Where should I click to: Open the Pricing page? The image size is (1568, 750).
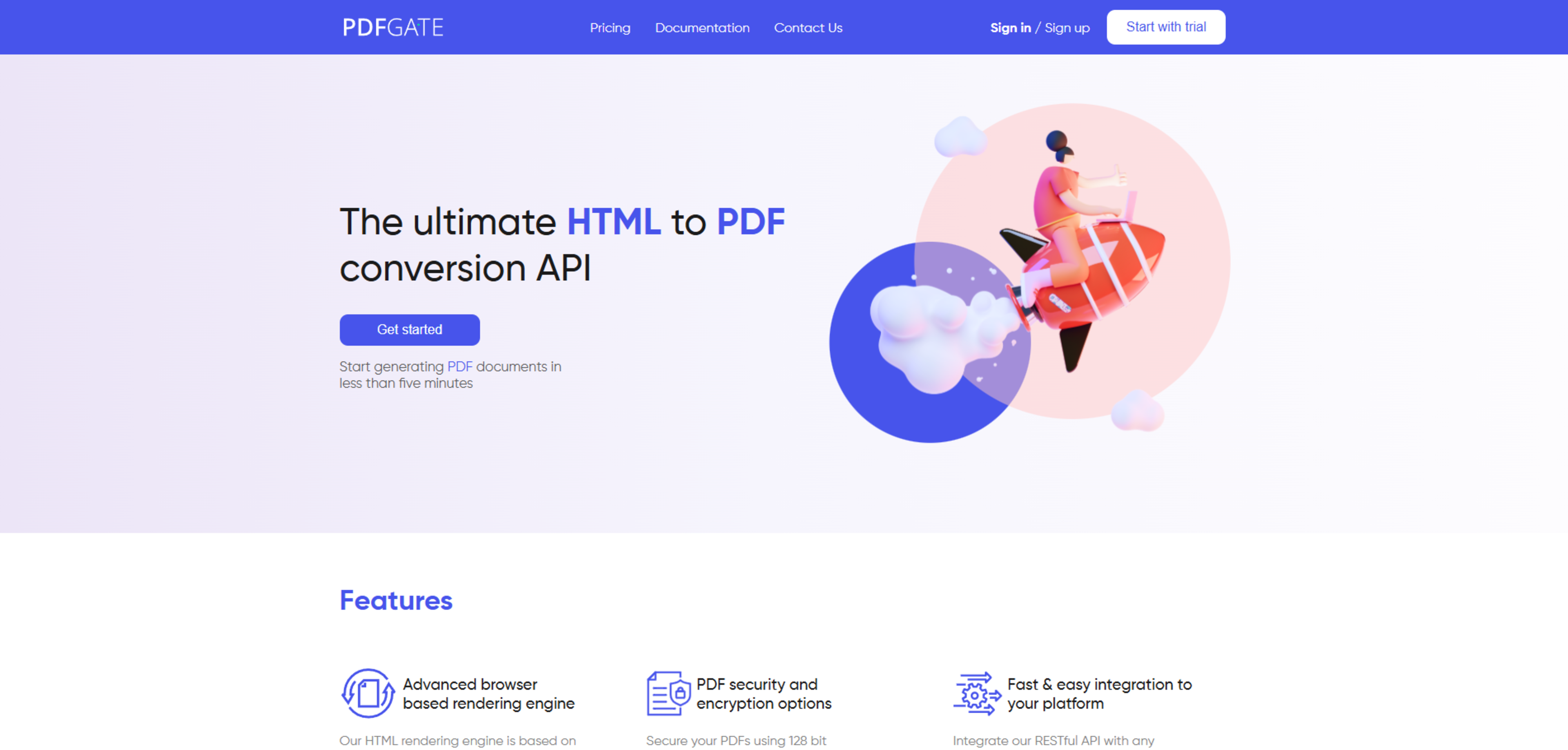(610, 28)
